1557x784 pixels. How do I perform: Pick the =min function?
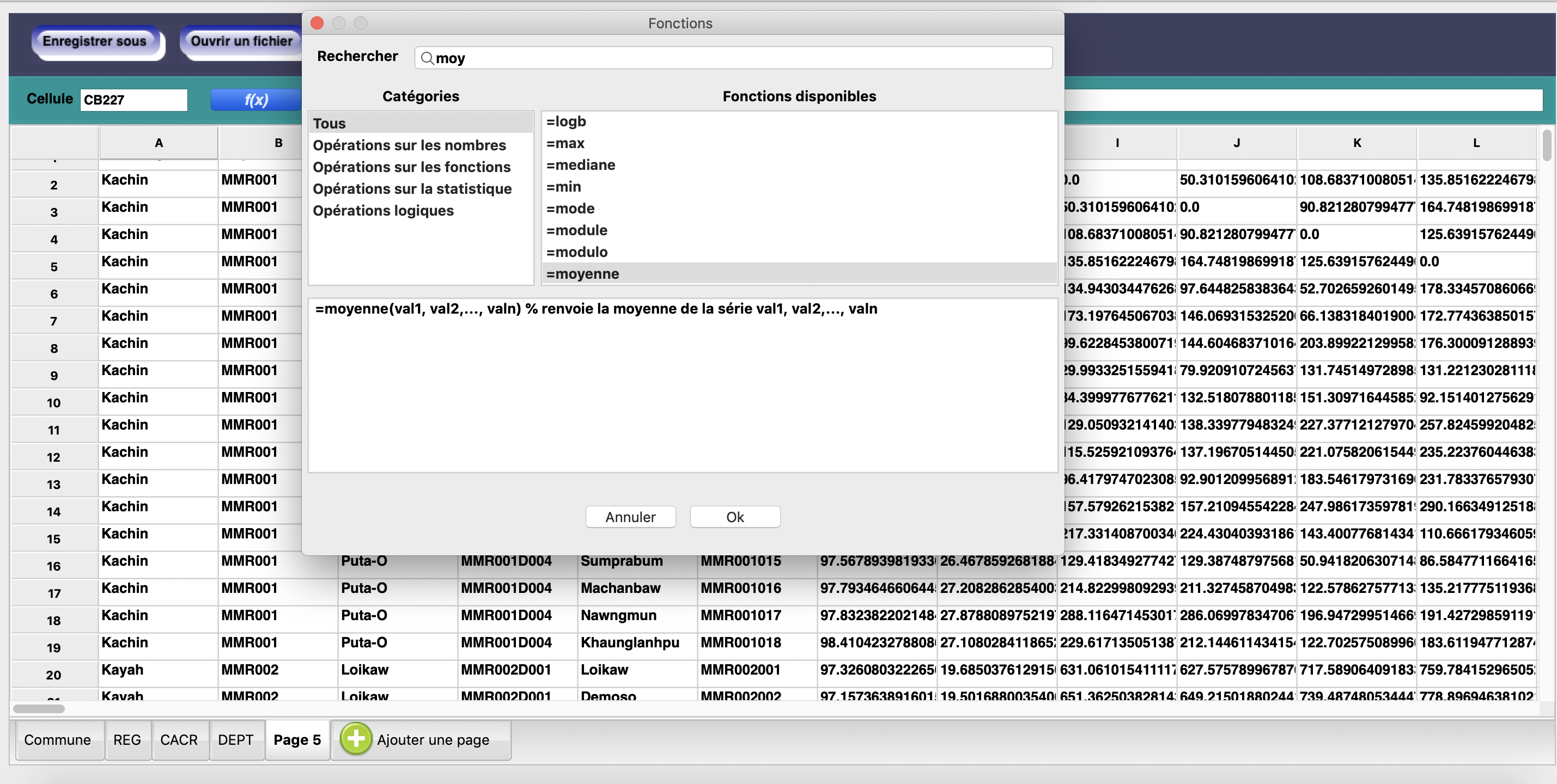(x=799, y=187)
